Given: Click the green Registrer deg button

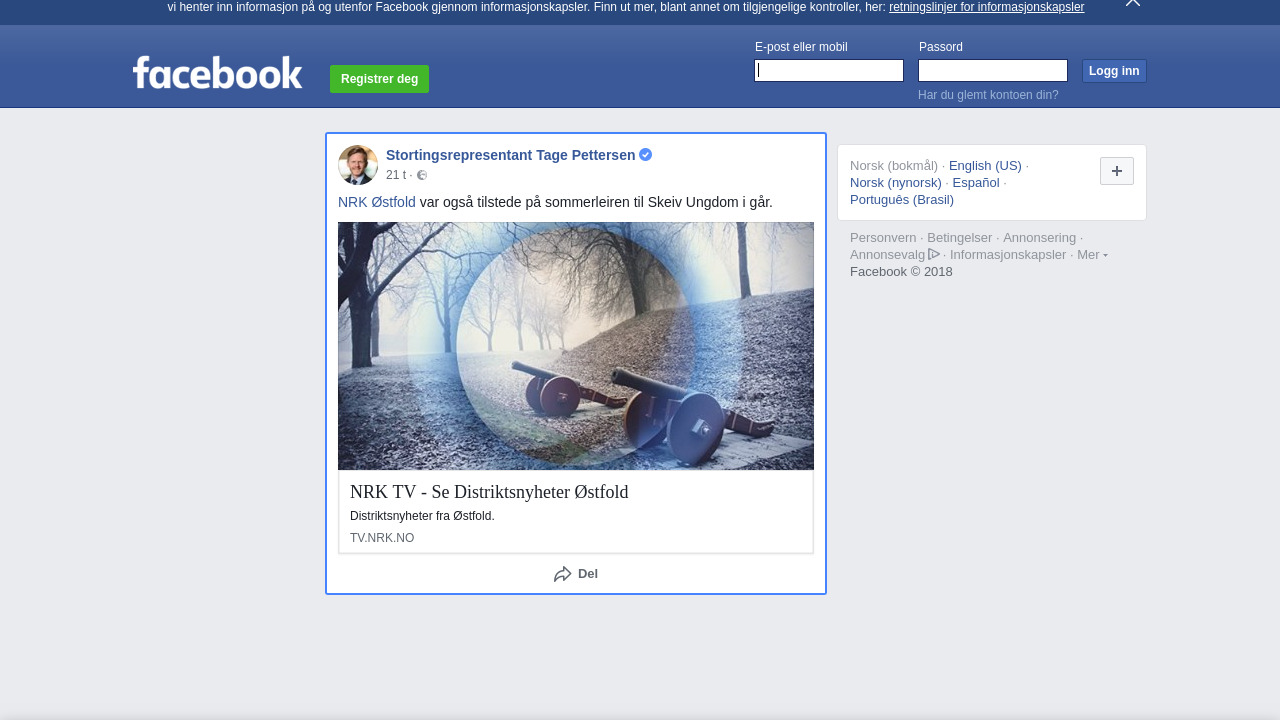Looking at the screenshot, I should pyautogui.click(x=379, y=79).
